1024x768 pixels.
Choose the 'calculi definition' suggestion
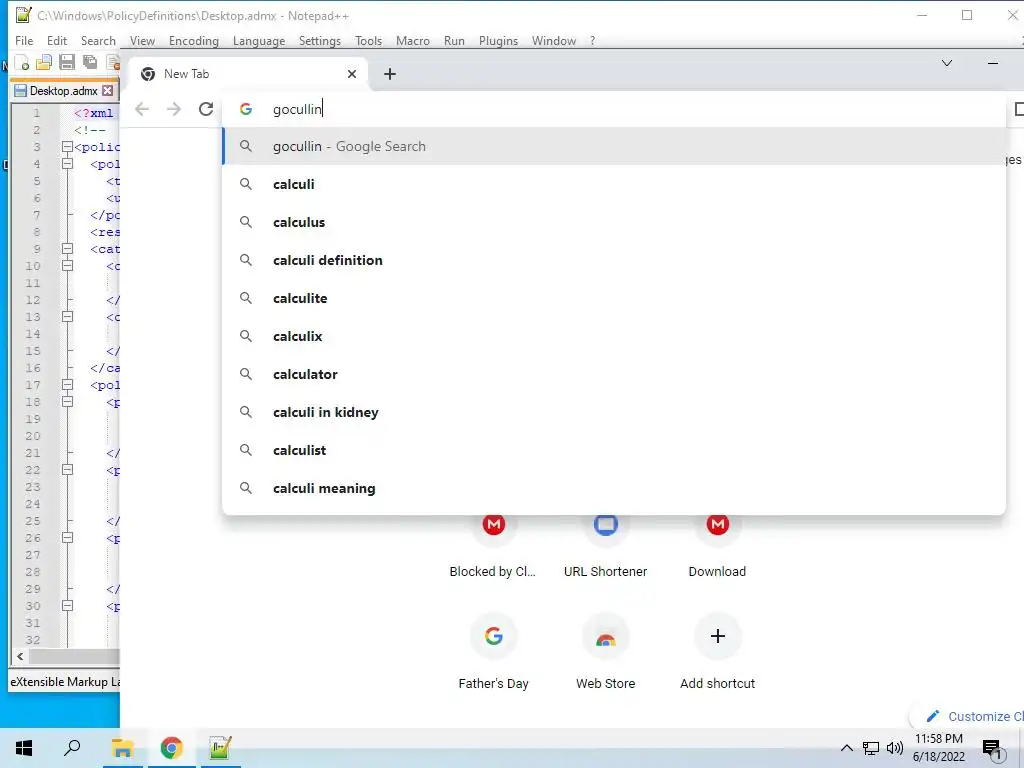tap(614, 260)
